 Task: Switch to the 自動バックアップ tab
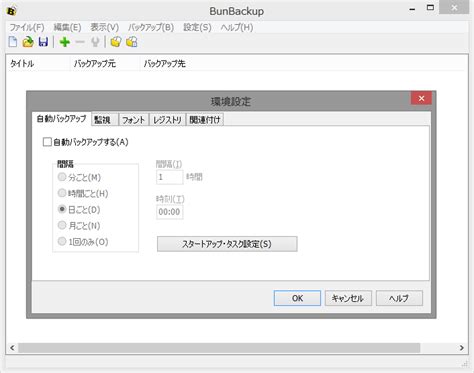pyautogui.click(x=61, y=119)
